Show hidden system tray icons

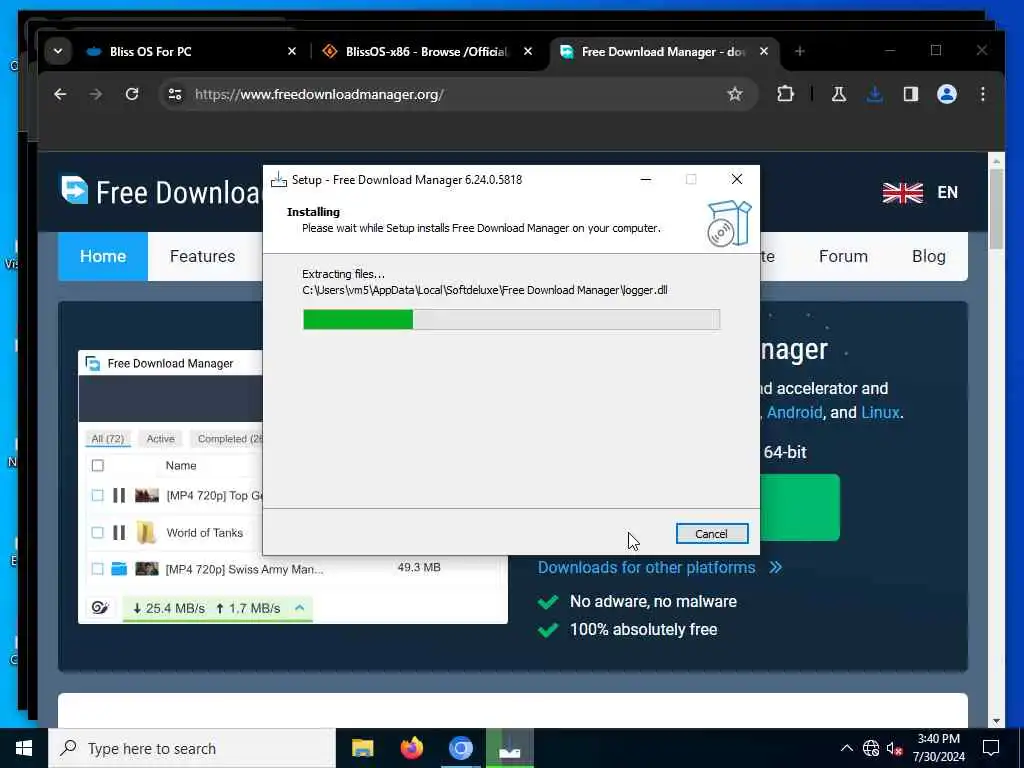846,748
